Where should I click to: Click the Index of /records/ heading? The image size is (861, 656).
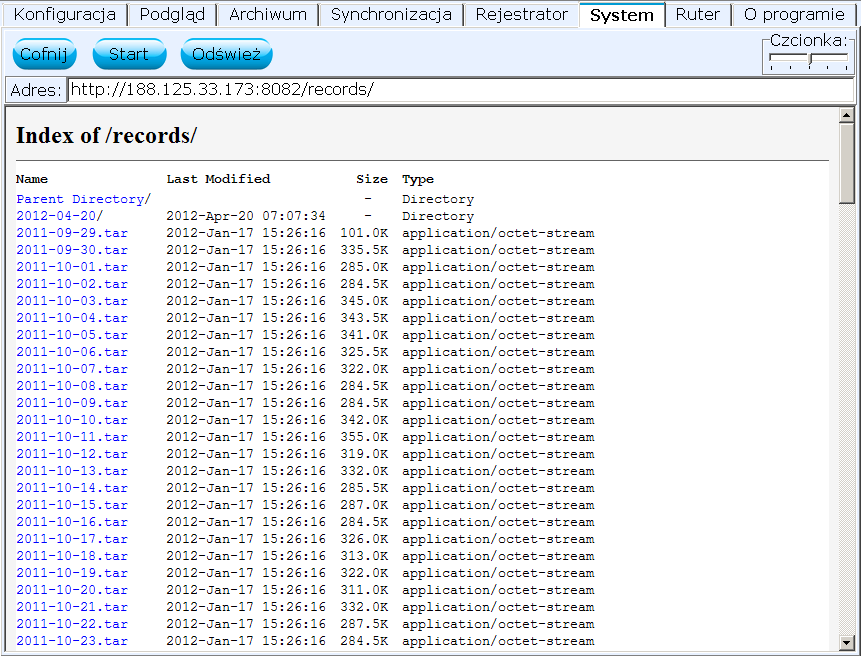[x=107, y=135]
